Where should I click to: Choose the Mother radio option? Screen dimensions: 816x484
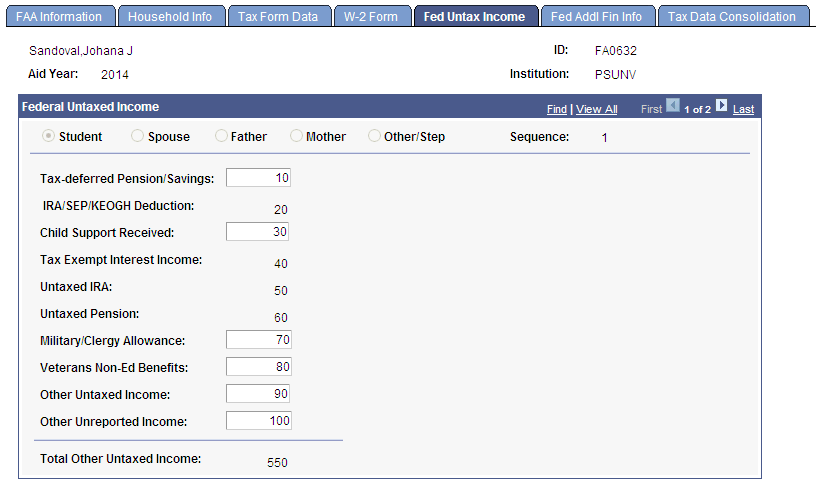(296, 136)
